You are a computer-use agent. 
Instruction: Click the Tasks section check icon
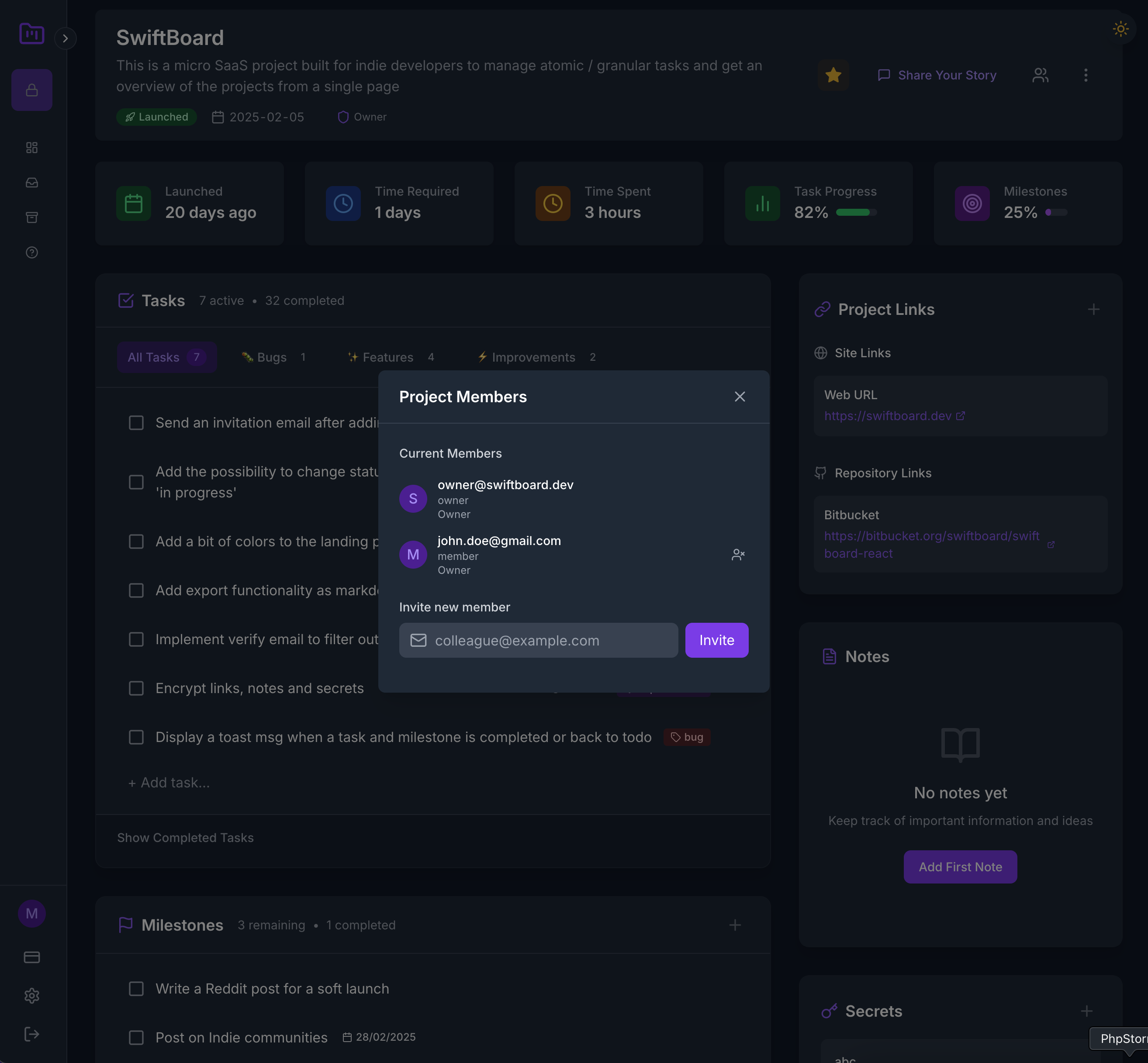[125, 300]
